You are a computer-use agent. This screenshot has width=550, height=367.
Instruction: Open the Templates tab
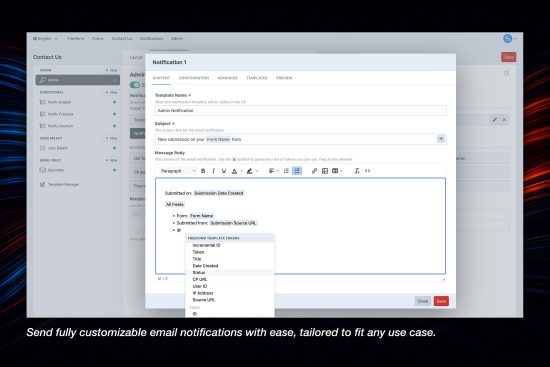[x=257, y=78]
